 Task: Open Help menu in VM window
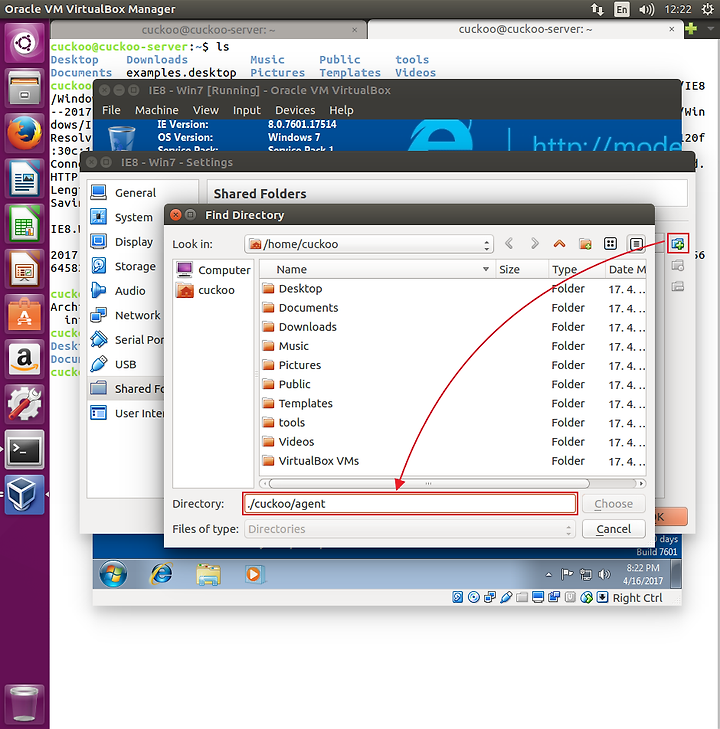pos(341,110)
